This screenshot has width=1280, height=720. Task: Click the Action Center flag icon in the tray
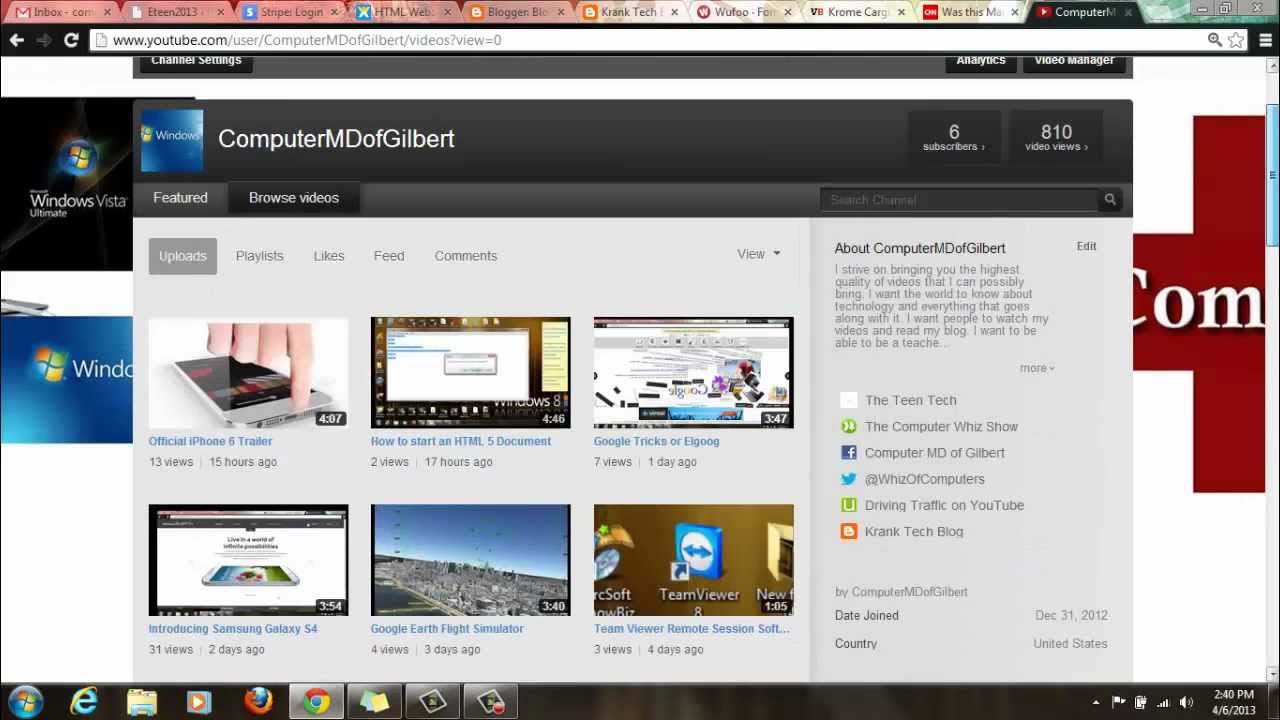coord(1118,702)
